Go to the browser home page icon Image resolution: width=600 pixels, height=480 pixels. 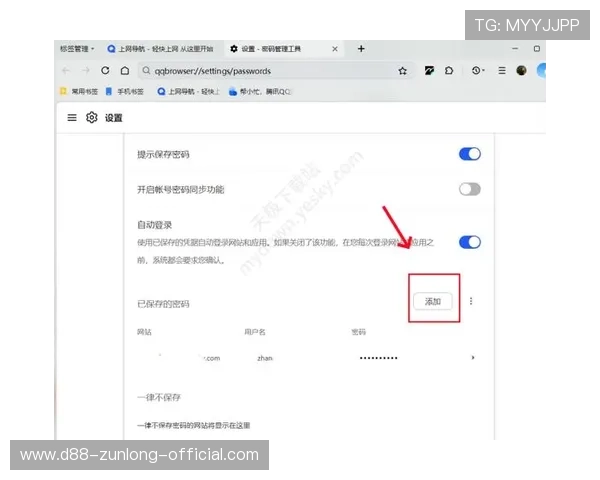[x=125, y=70]
